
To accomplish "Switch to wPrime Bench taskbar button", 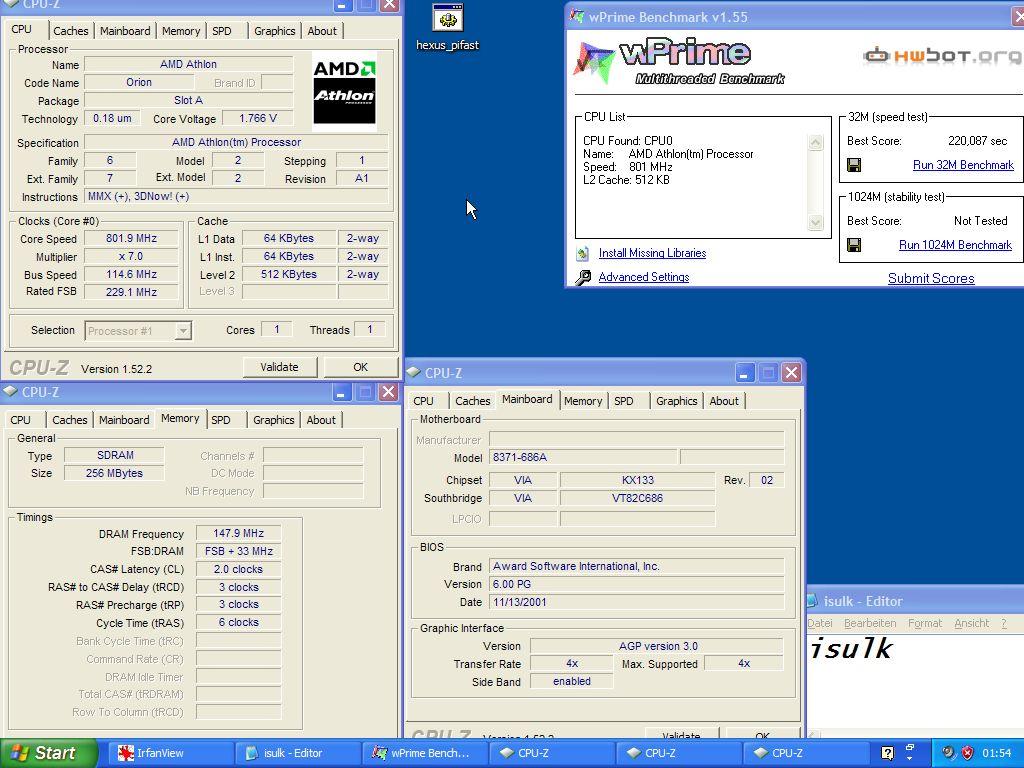I will pyautogui.click(x=422, y=753).
